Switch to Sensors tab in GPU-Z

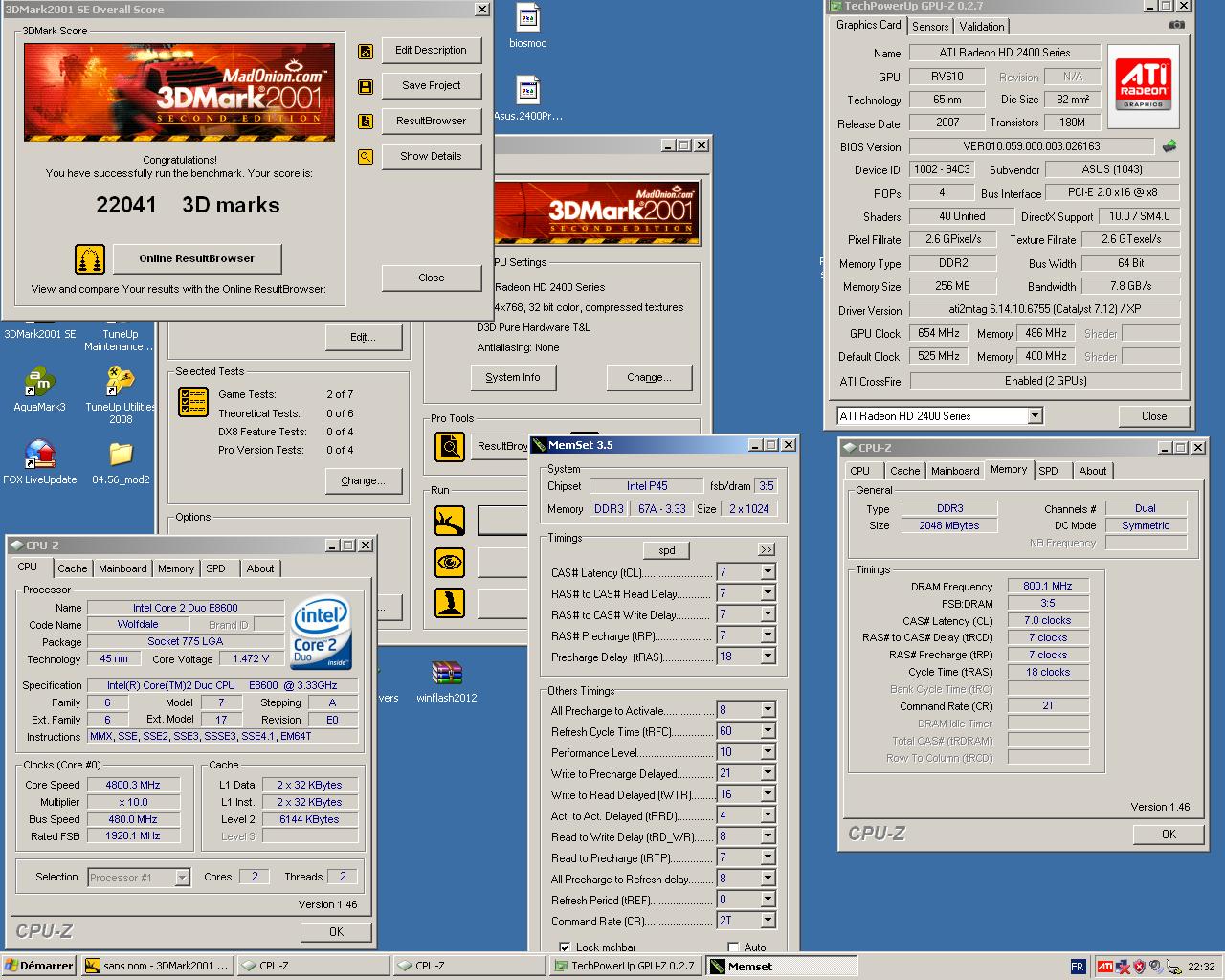[930, 27]
